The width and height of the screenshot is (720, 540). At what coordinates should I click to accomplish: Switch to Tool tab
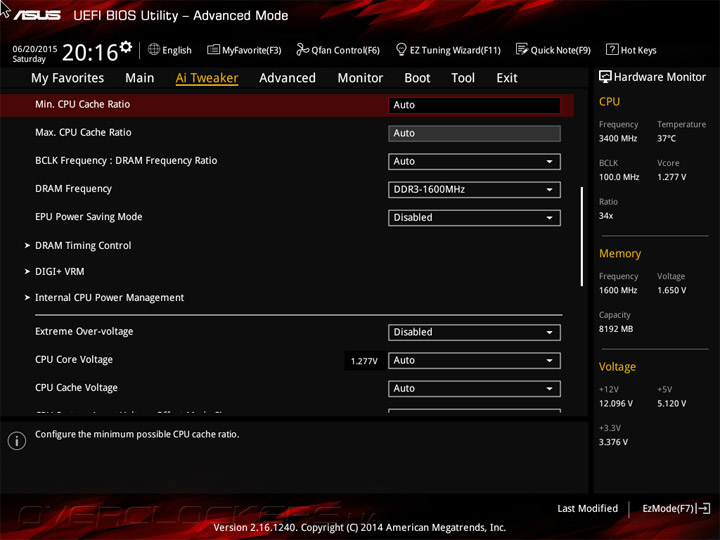(x=463, y=78)
